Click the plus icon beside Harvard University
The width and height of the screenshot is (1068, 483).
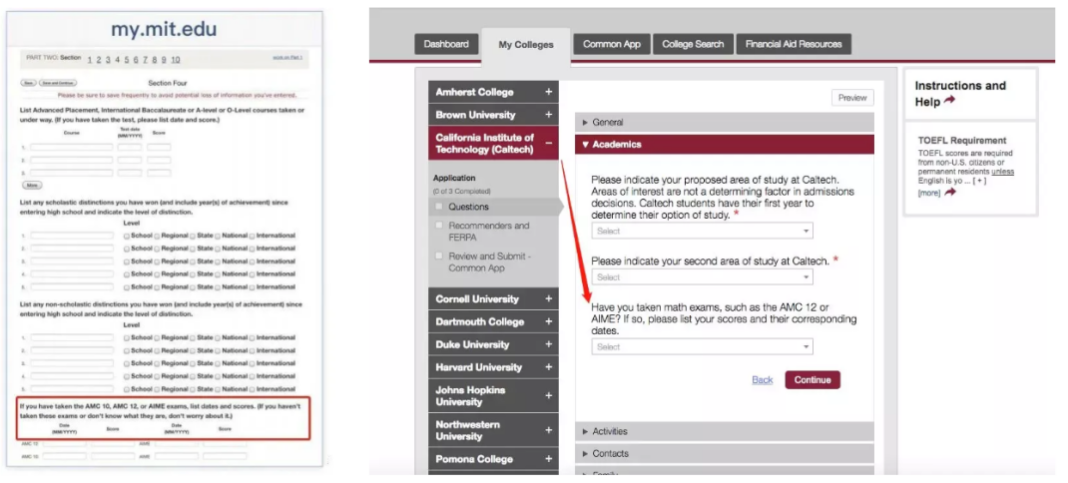pos(548,368)
